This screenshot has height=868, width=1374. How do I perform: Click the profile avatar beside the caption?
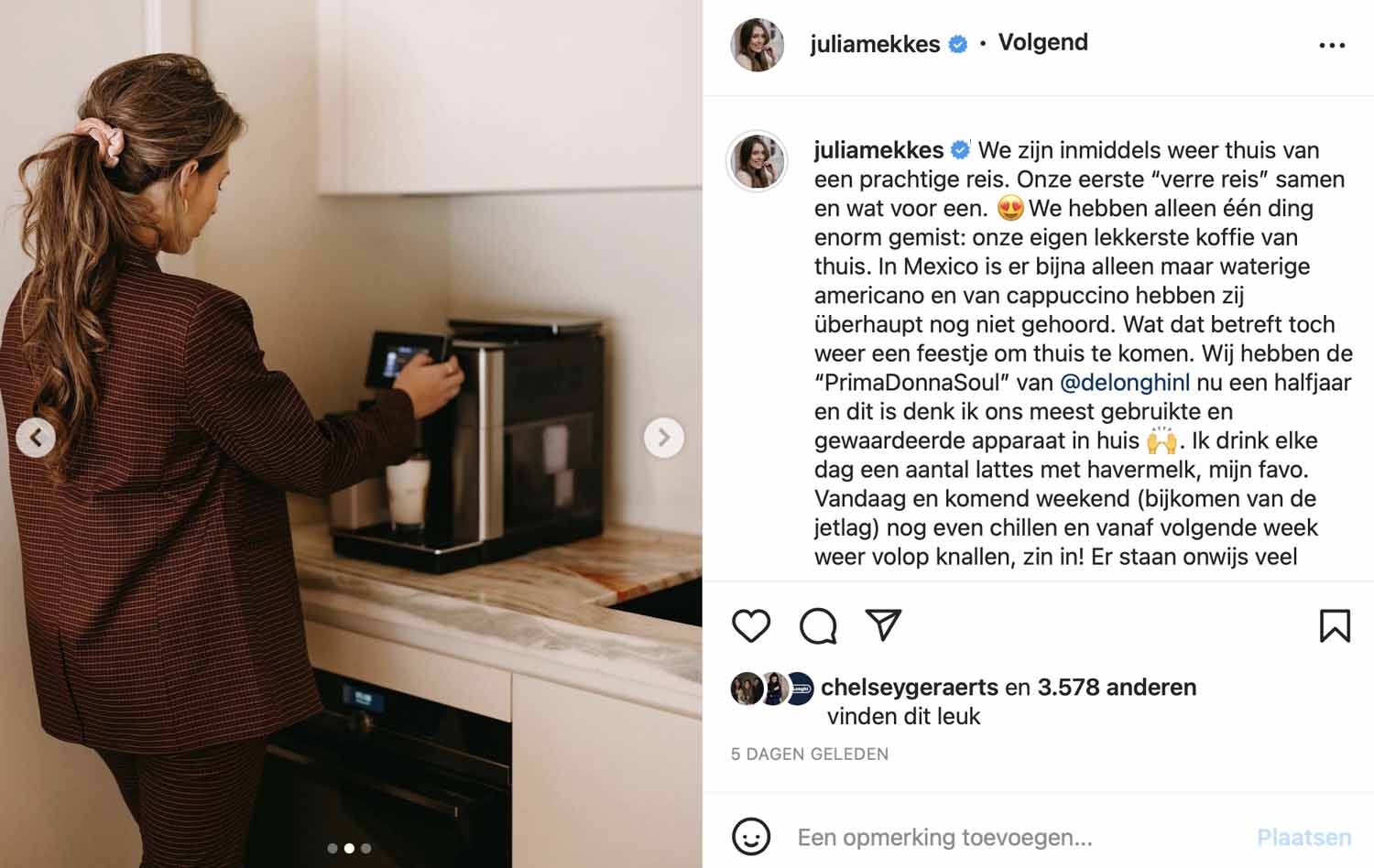click(x=757, y=161)
